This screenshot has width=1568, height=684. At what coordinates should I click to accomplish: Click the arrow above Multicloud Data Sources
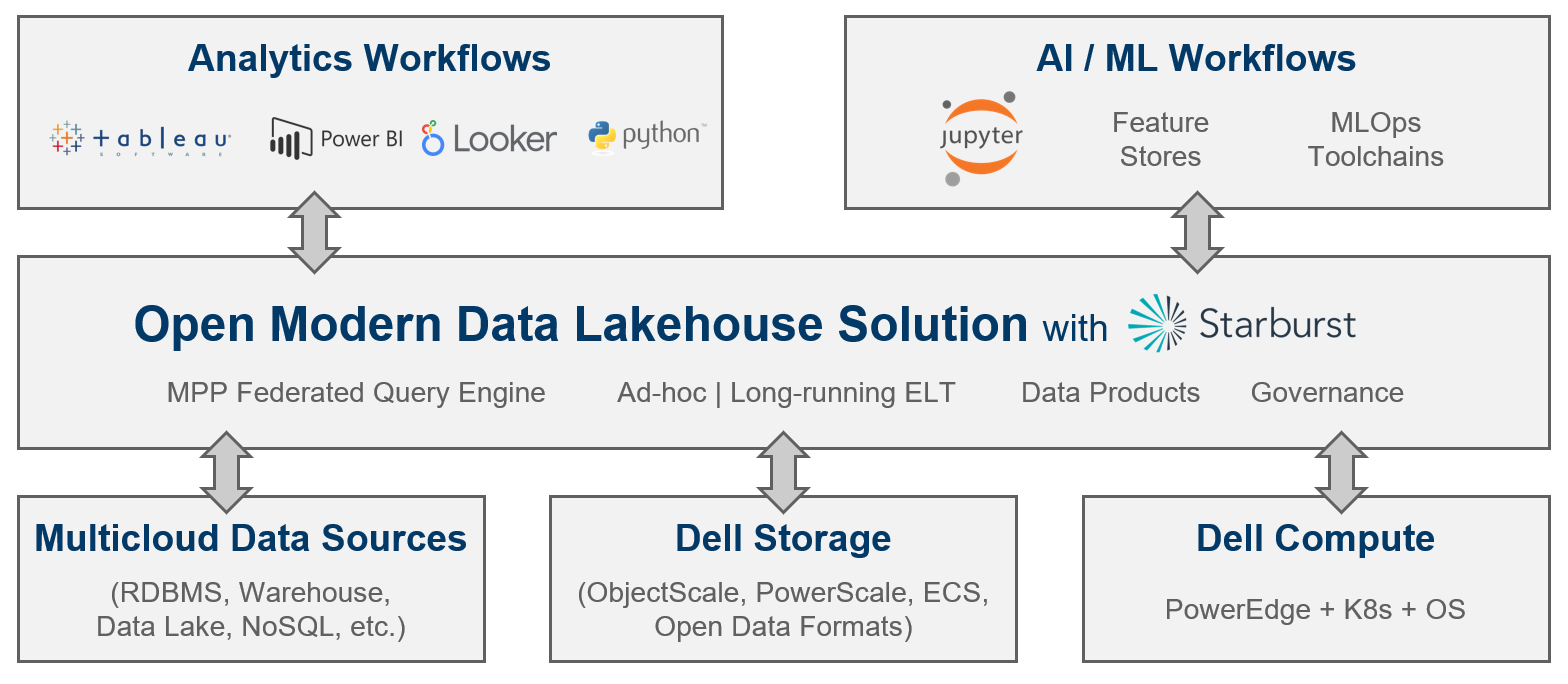click(226, 472)
